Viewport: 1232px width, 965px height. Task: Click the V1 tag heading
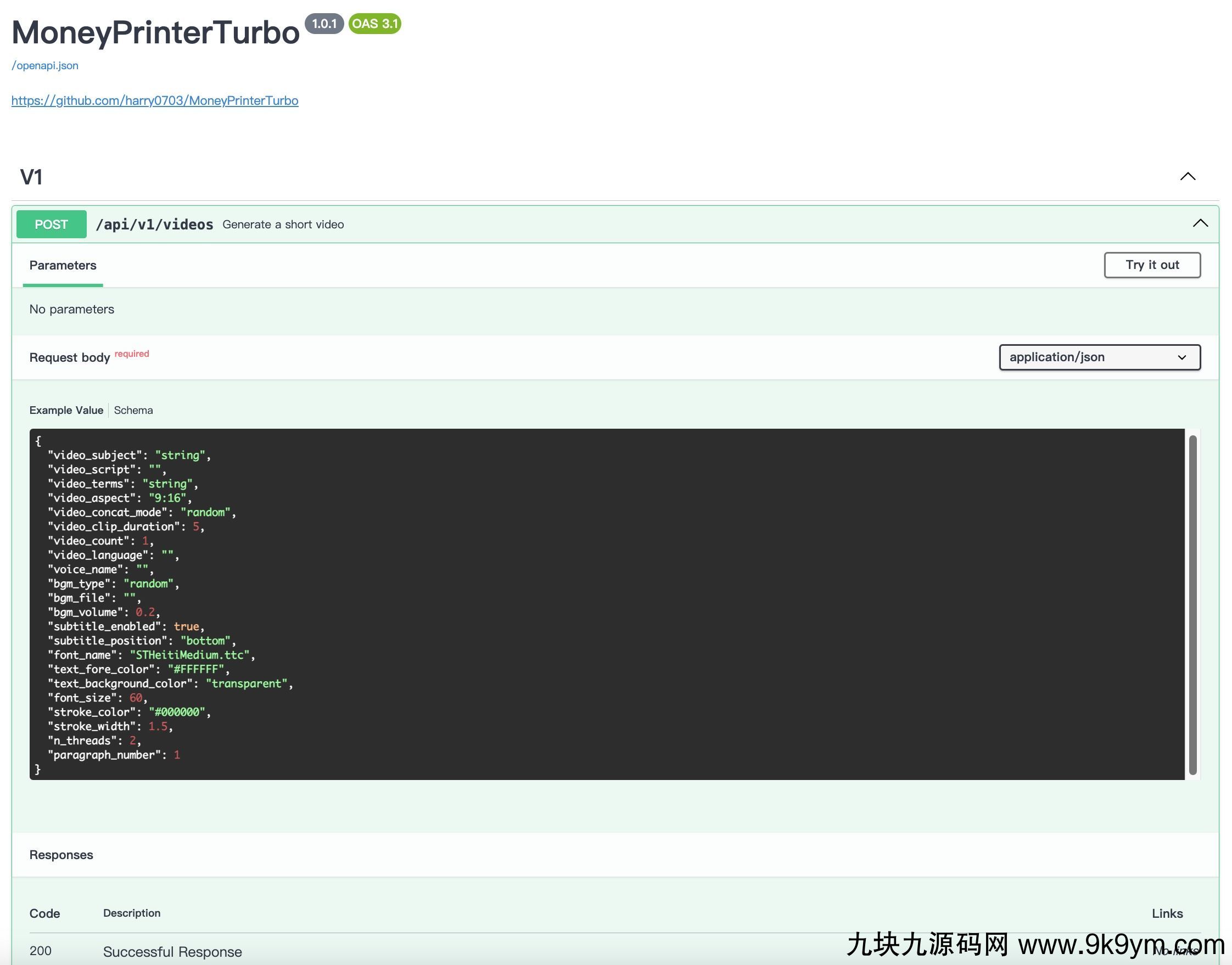coord(32,177)
